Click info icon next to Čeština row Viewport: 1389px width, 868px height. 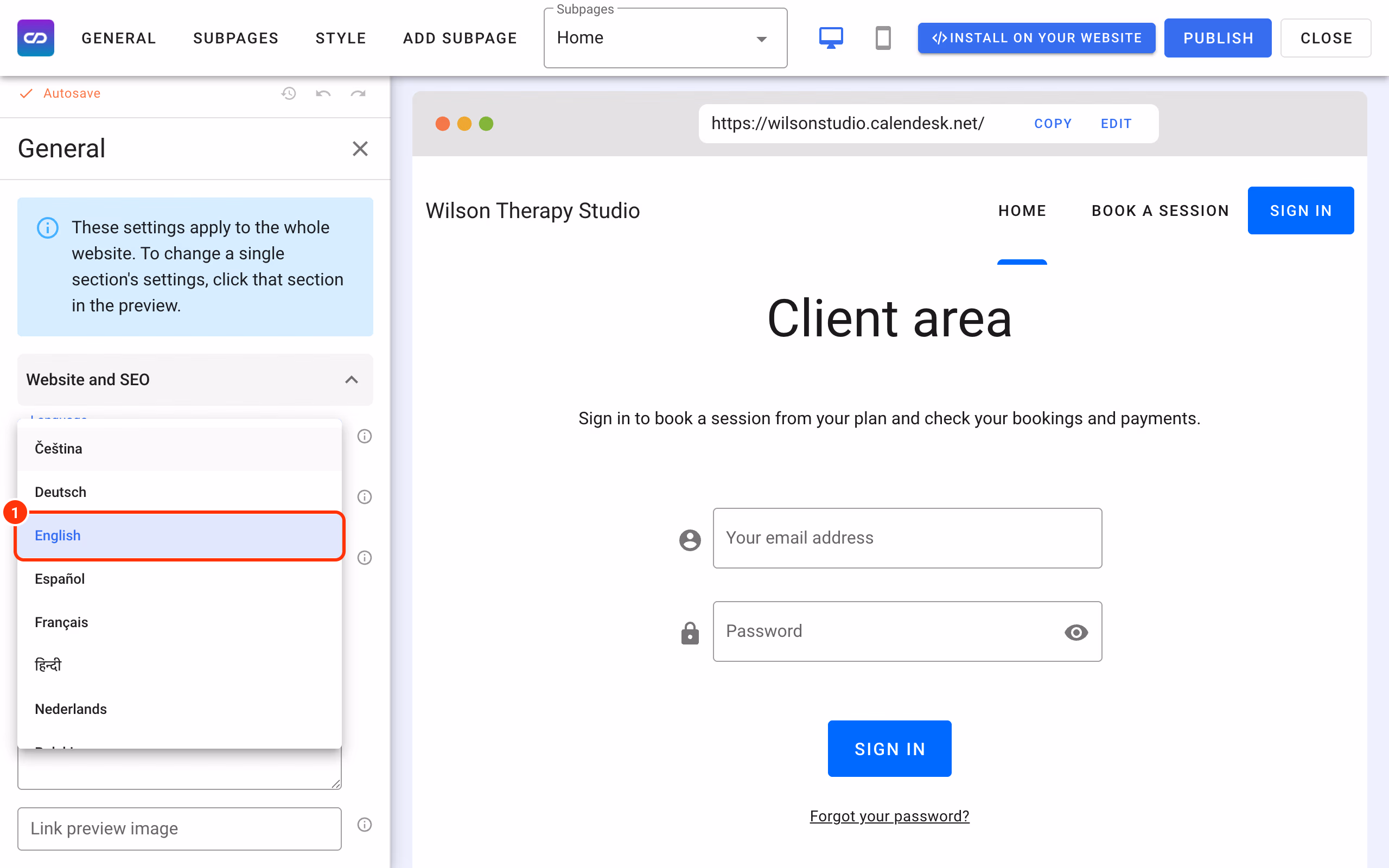point(365,436)
